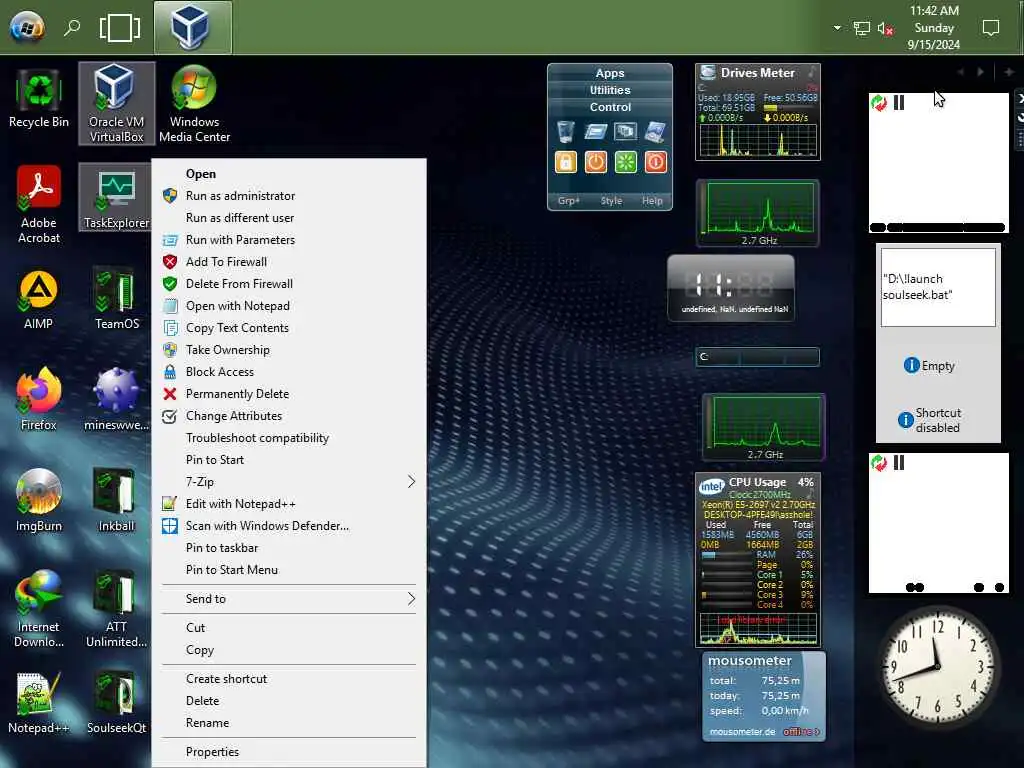Choose Run with Parameters
Image resolution: width=1024 pixels, height=768 pixels.
click(289, 240)
